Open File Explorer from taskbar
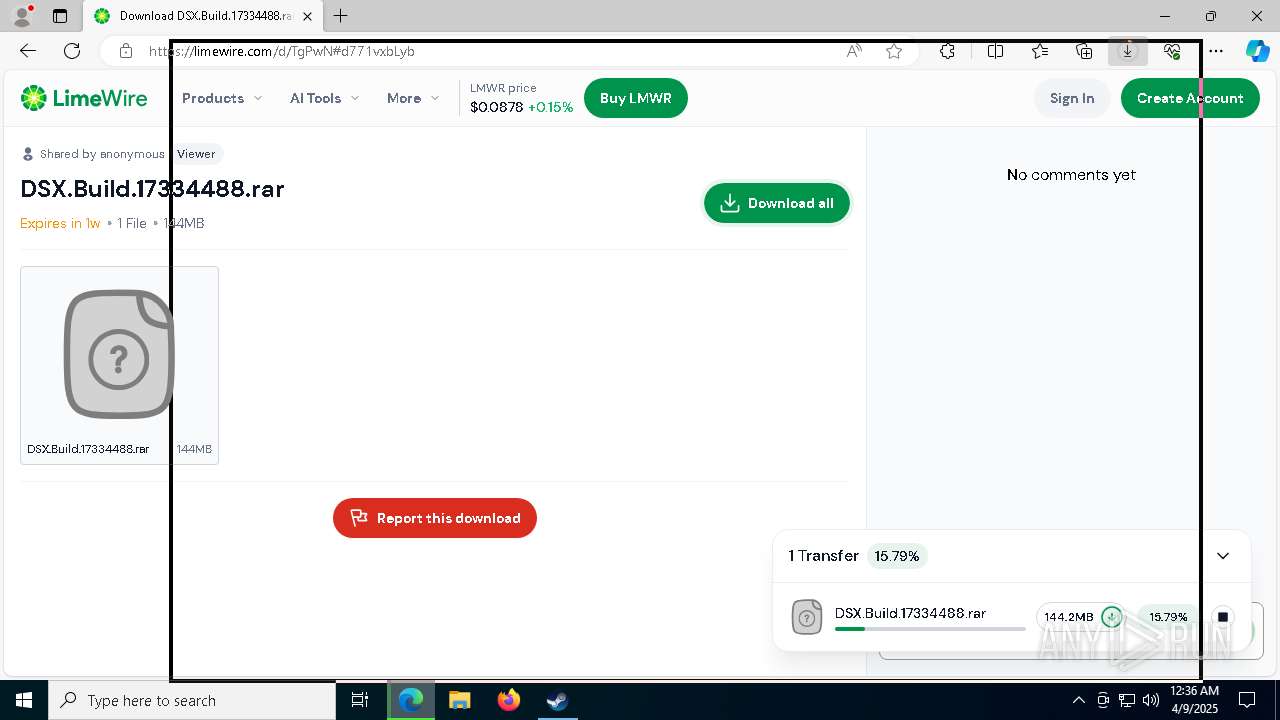 tap(459, 700)
